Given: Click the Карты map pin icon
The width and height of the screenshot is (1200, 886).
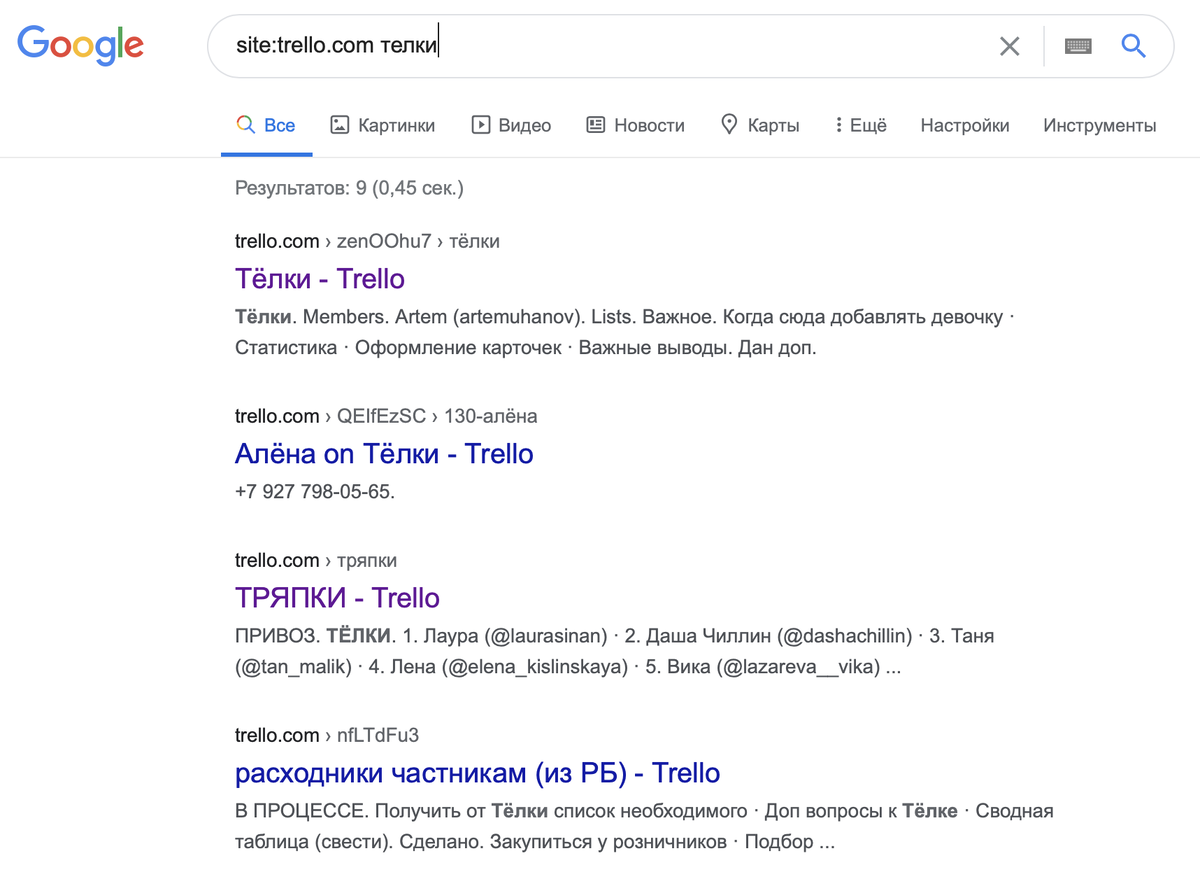Looking at the screenshot, I should pos(729,125).
